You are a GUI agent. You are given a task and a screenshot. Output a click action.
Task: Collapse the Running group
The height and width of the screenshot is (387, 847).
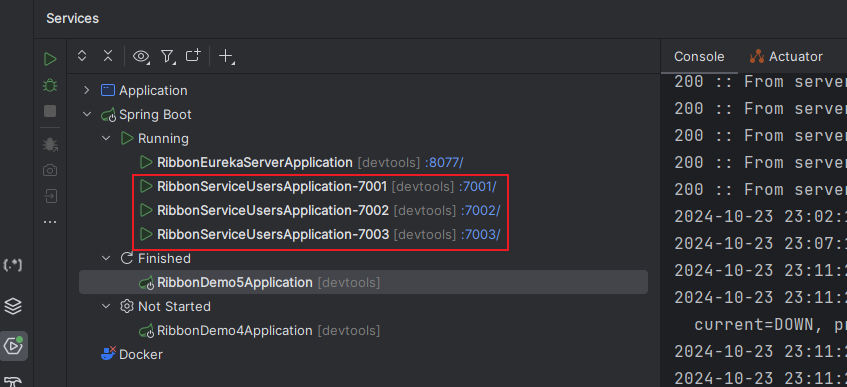[106, 138]
